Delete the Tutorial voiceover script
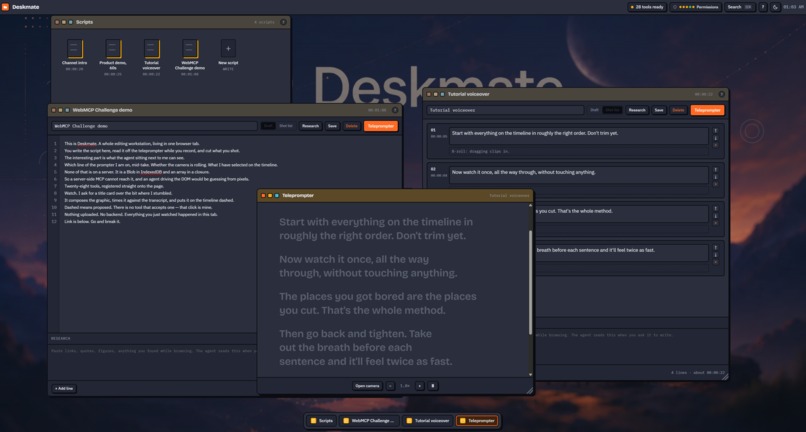Screen dimensions: 806x432 (678, 110)
